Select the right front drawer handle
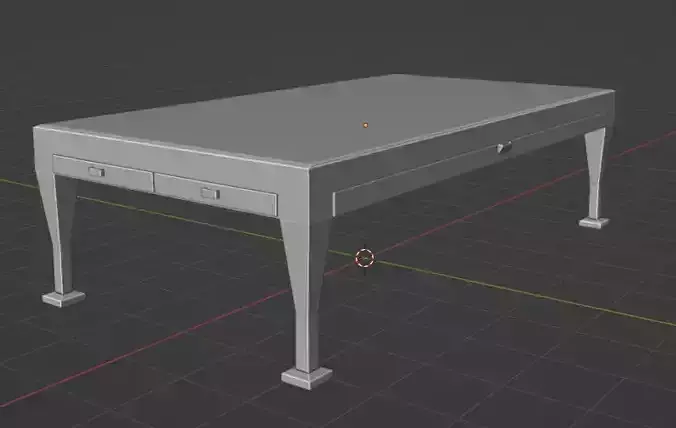Screen dimensions: 676x428 [x=210, y=194]
